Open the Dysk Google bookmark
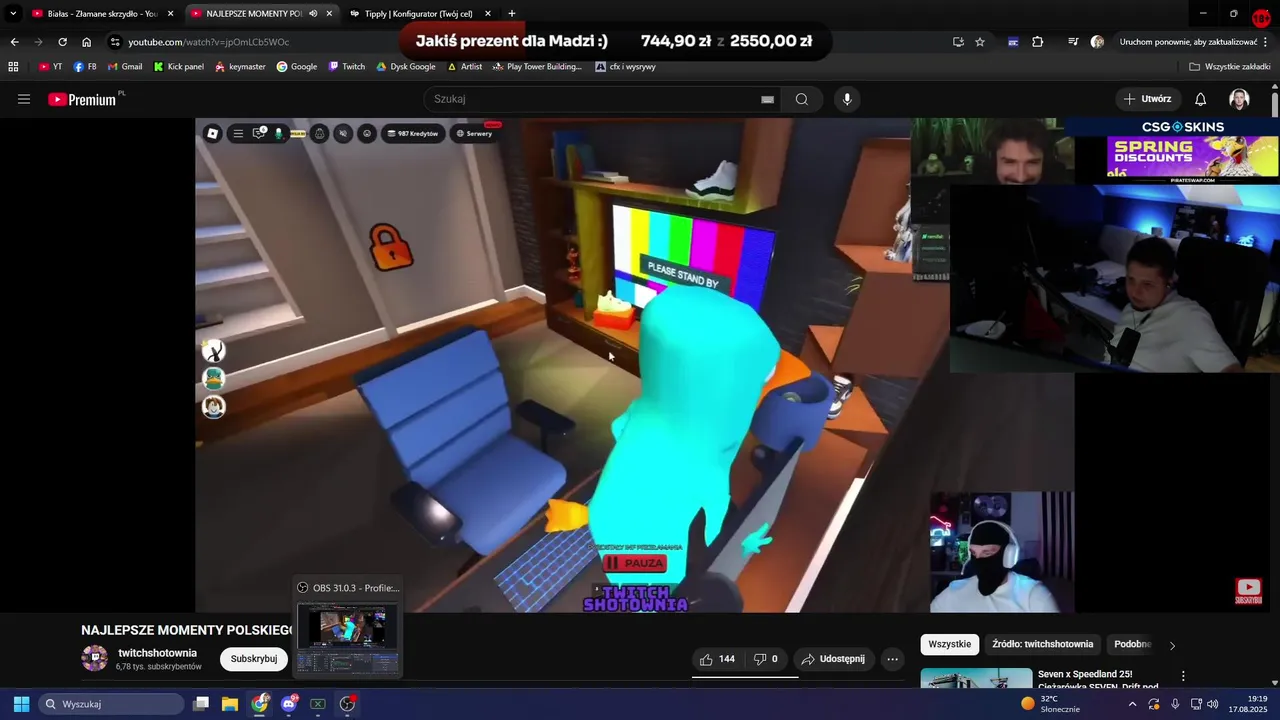The width and height of the screenshot is (1280, 720). click(406, 67)
